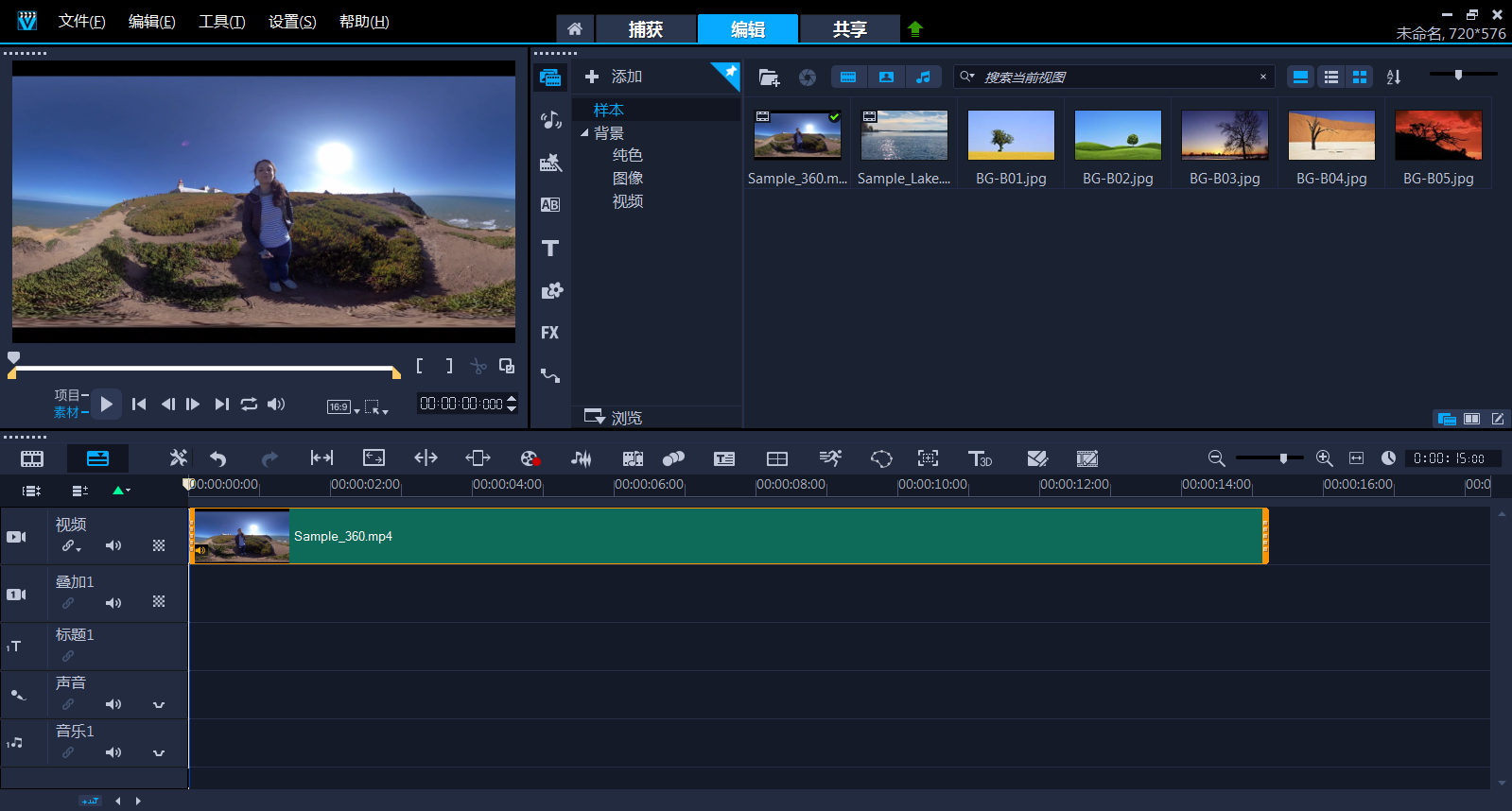Switch to the 捕获 tab
The width and height of the screenshot is (1512, 811).
(646, 28)
